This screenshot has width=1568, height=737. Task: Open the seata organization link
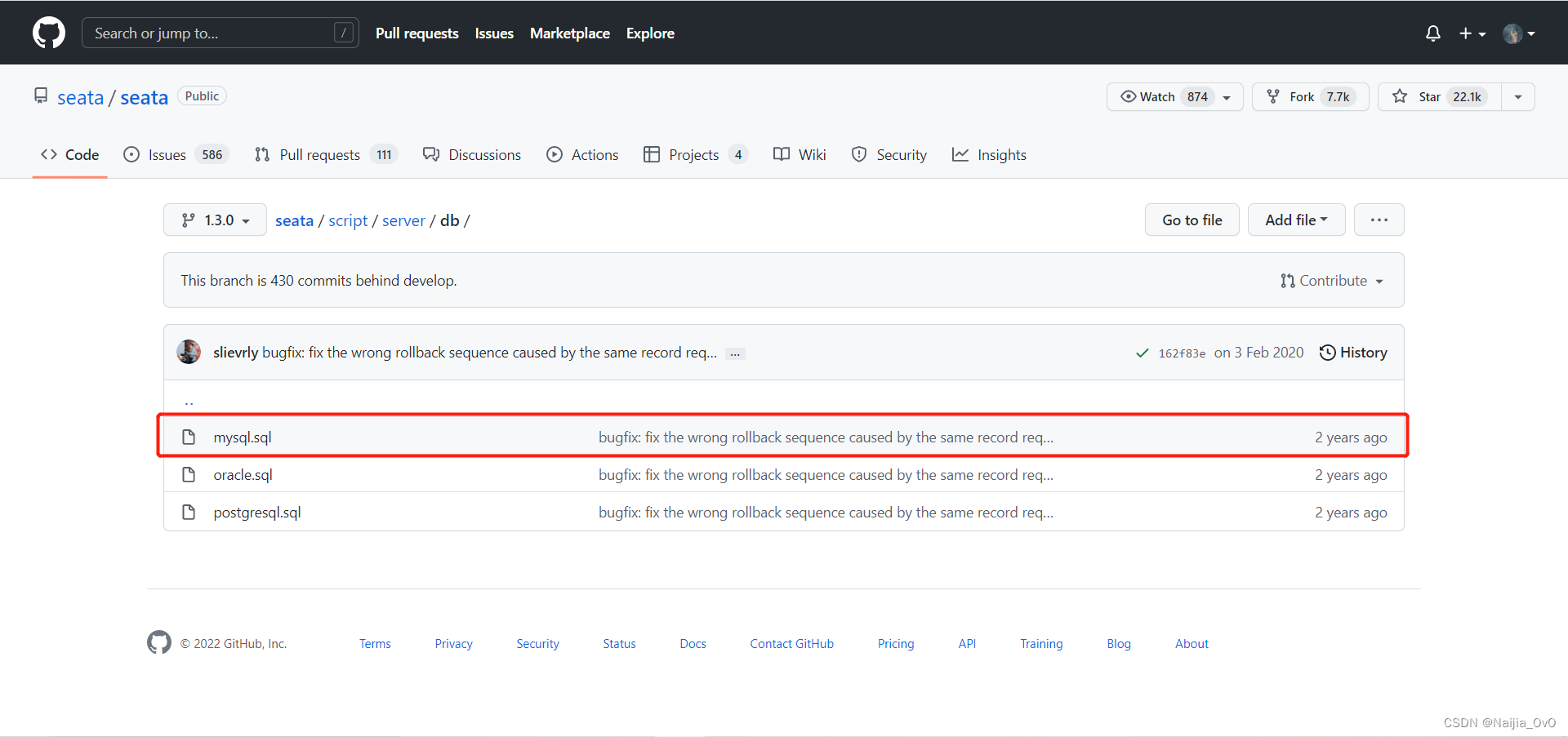point(80,98)
